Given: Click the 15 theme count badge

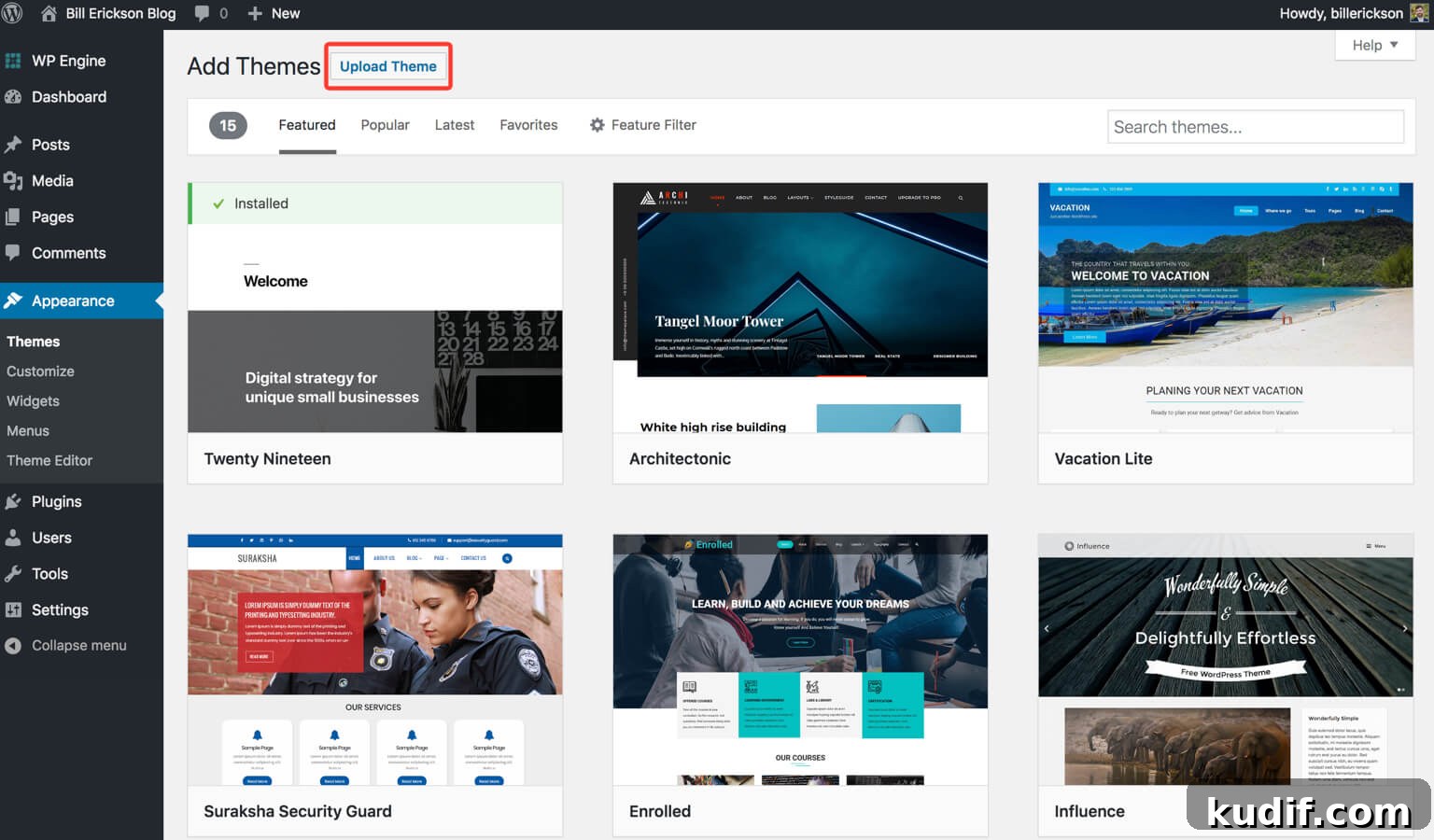Looking at the screenshot, I should 228,125.
